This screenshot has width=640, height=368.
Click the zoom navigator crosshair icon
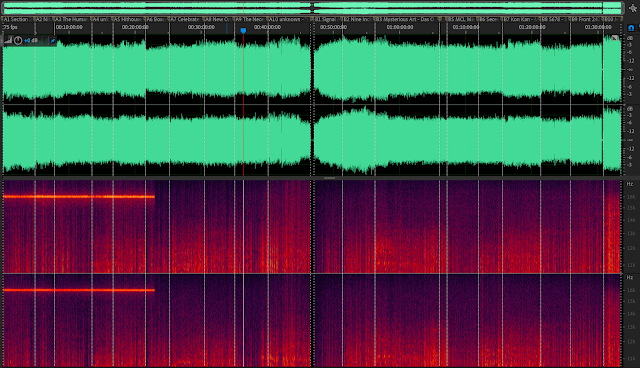pyautogui.click(x=632, y=8)
